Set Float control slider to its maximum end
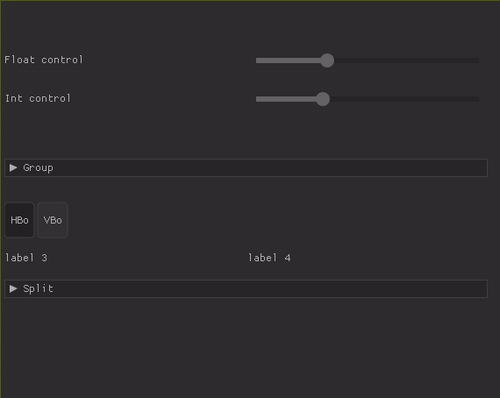Screen dimensions: 500x398 coord(479,60)
